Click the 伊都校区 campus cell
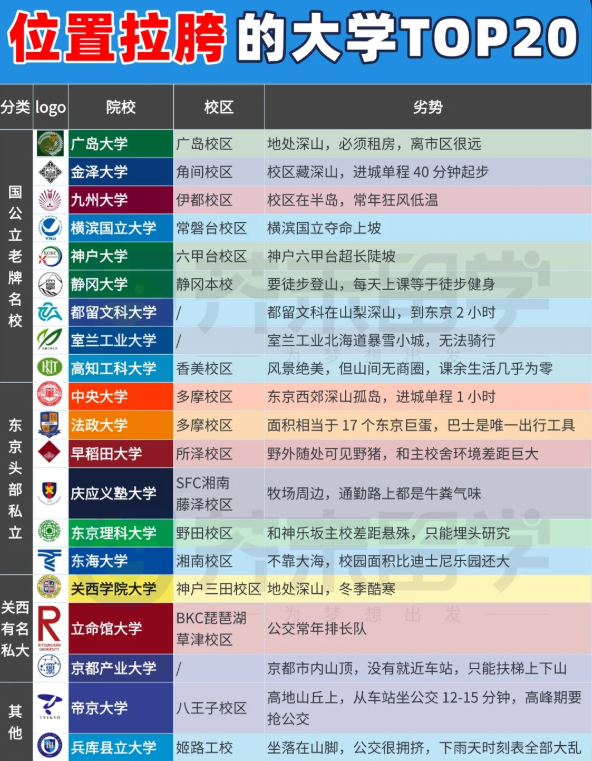Image resolution: width=592 pixels, height=761 pixels. 219,200
